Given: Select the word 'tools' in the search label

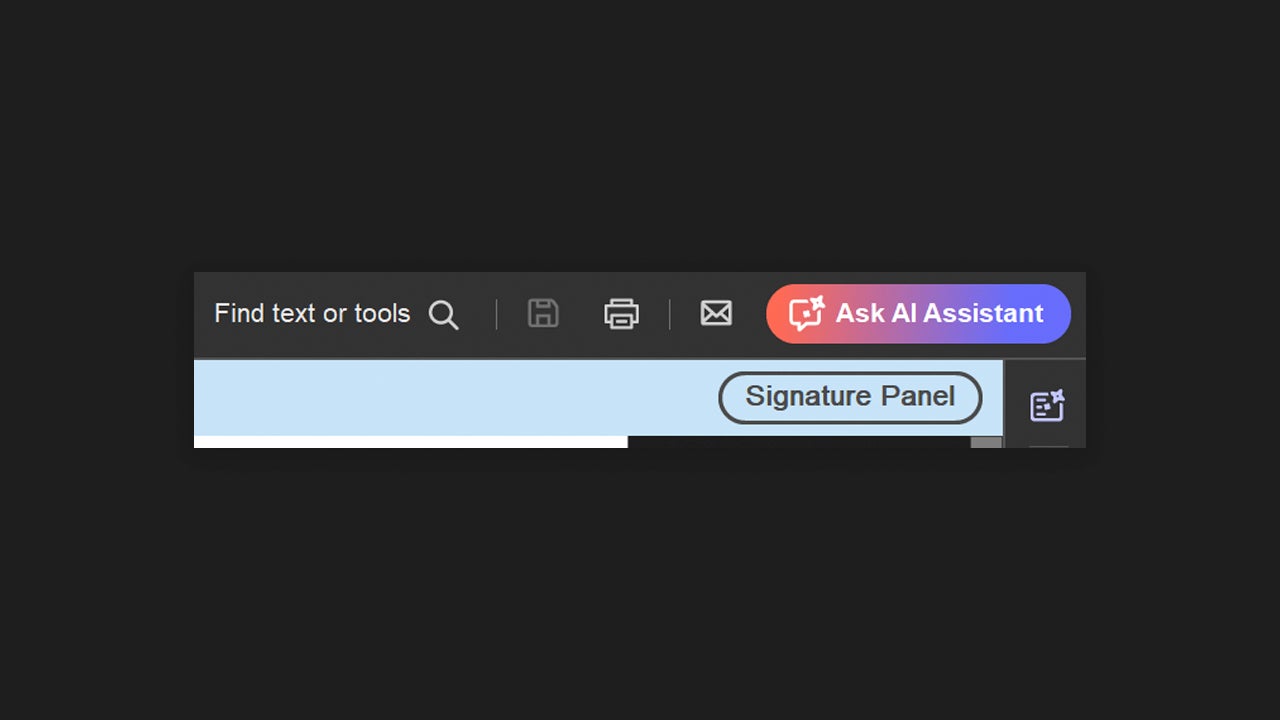Looking at the screenshot, I should (382, 313).
